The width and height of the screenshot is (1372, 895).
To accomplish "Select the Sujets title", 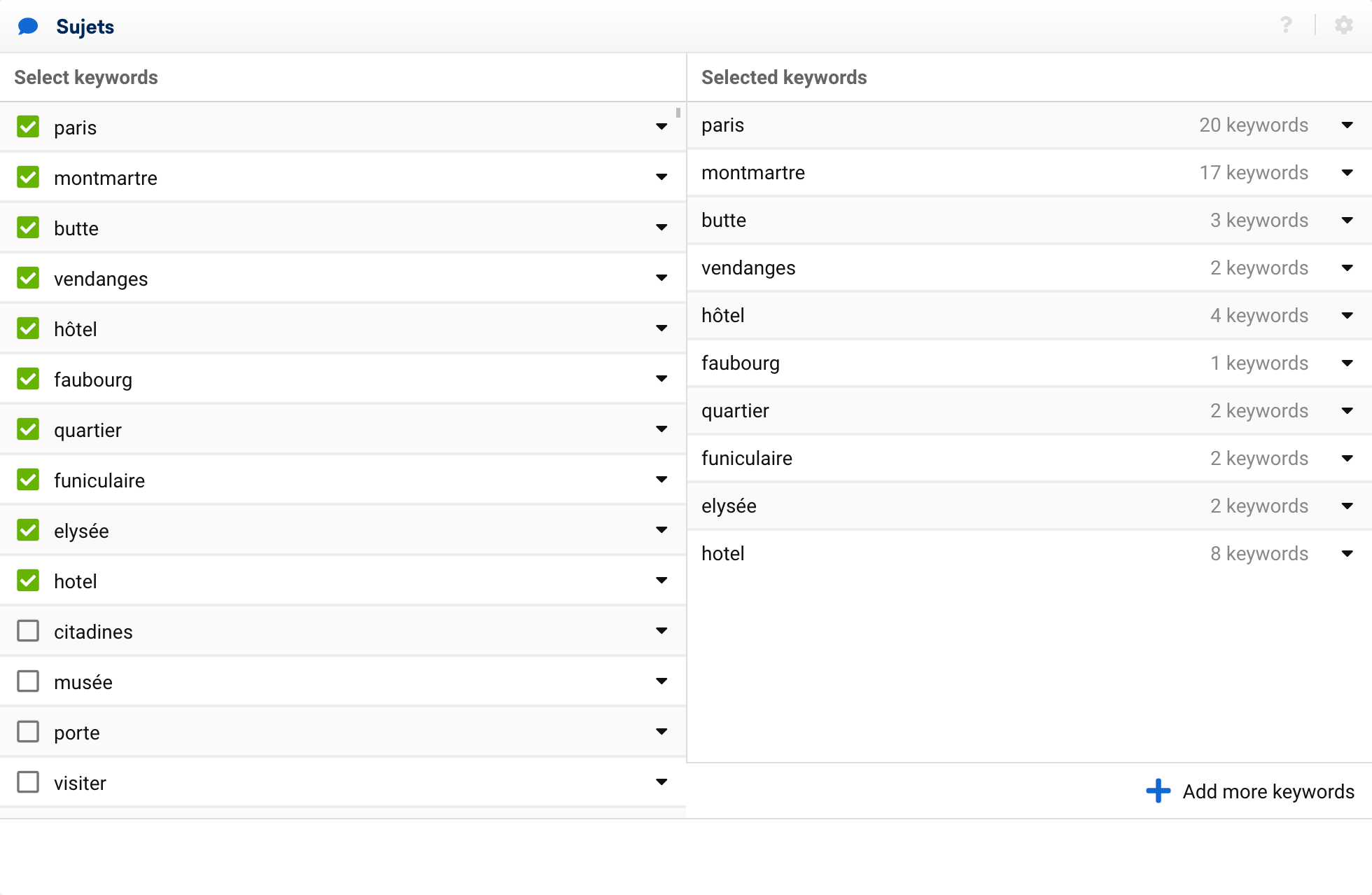I will pos(85,27).
